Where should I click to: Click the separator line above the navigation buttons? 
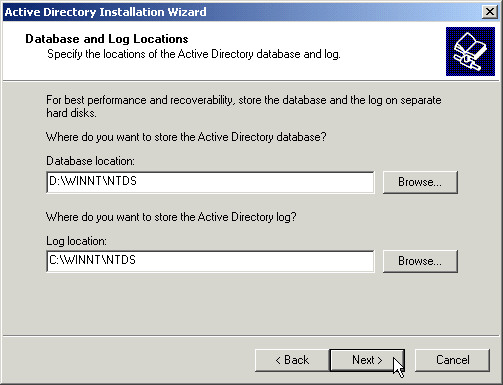(251, 335)
